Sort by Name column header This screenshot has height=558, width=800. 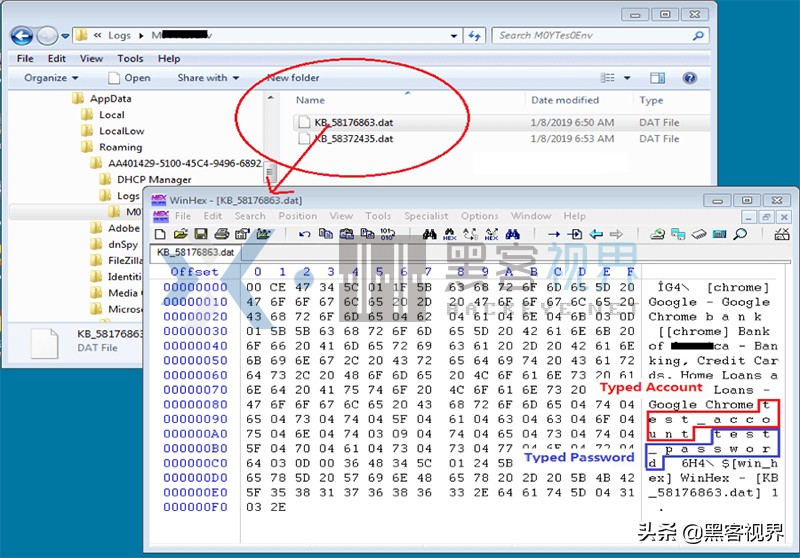point(310,100)
